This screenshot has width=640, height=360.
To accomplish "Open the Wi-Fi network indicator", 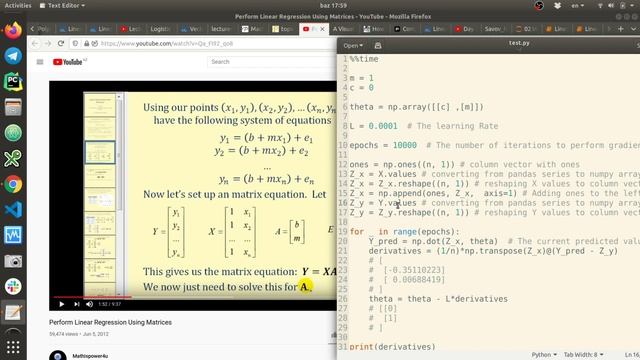I will coord(600,5).
